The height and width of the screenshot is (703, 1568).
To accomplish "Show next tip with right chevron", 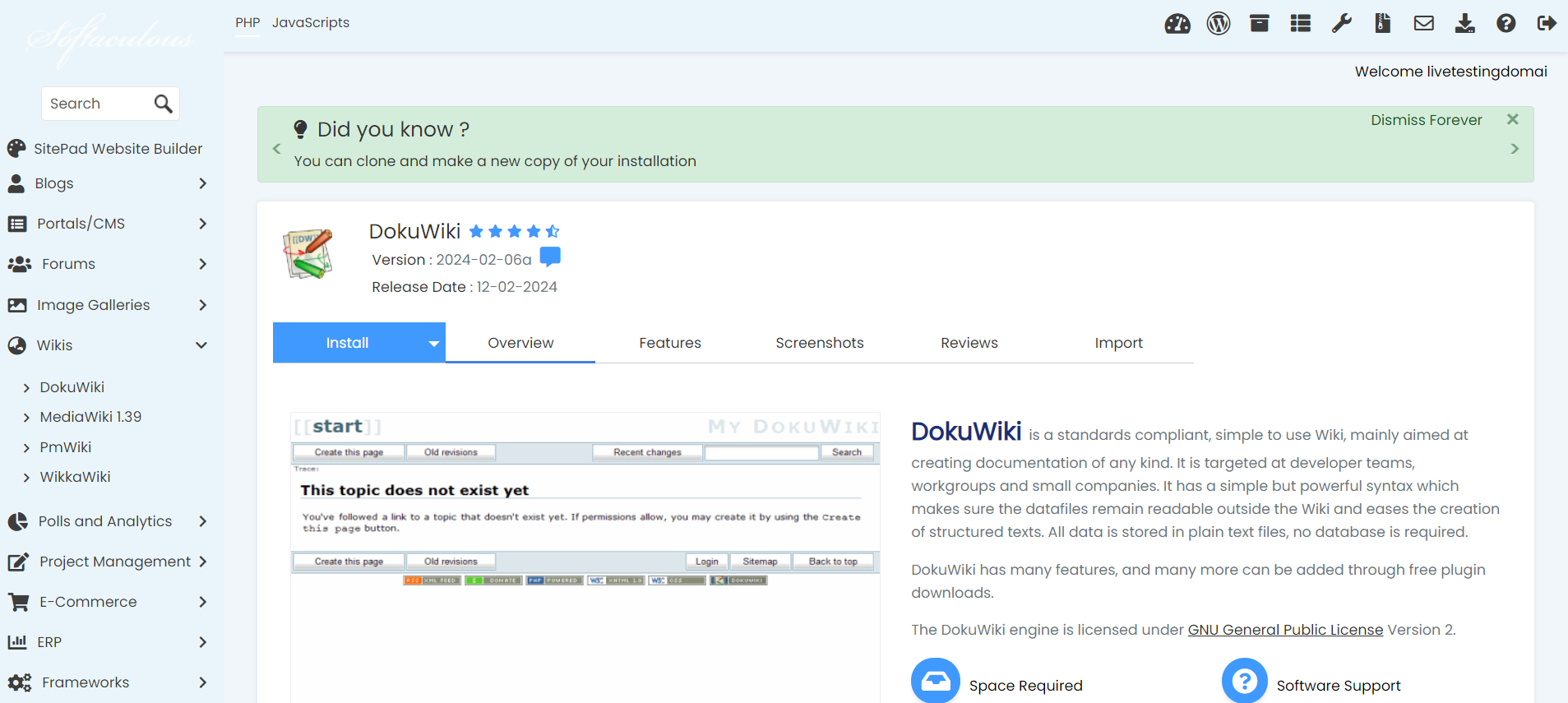I will point(1515,149).
